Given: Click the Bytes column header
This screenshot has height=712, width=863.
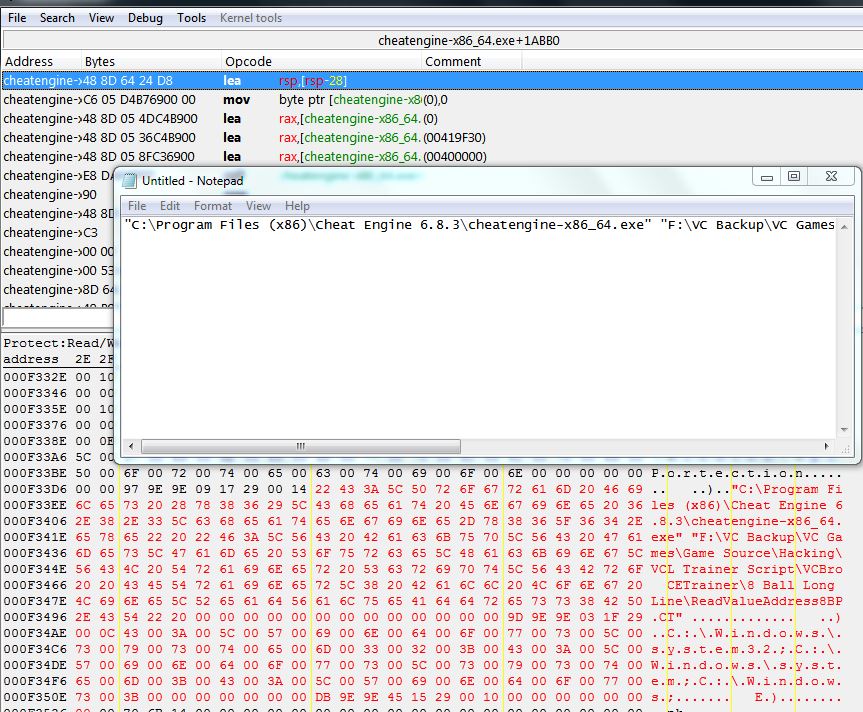Looking at the screenshot, I should pyautogui.click(x=100, y=62).
